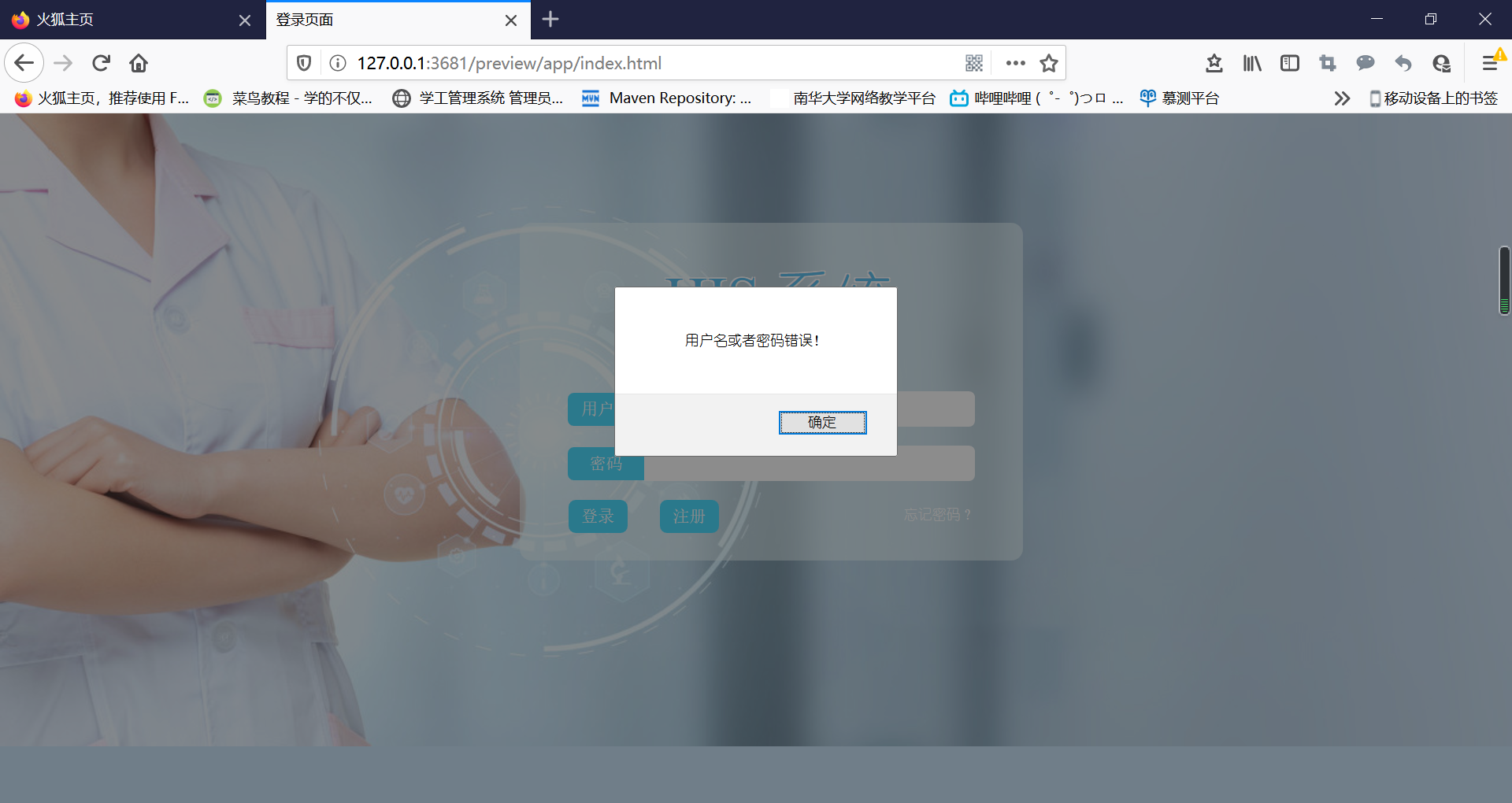Image resolution: width=1512 pixels, height=803 pixels.
Task: Click inside the address bar
Action: point(630,63)
